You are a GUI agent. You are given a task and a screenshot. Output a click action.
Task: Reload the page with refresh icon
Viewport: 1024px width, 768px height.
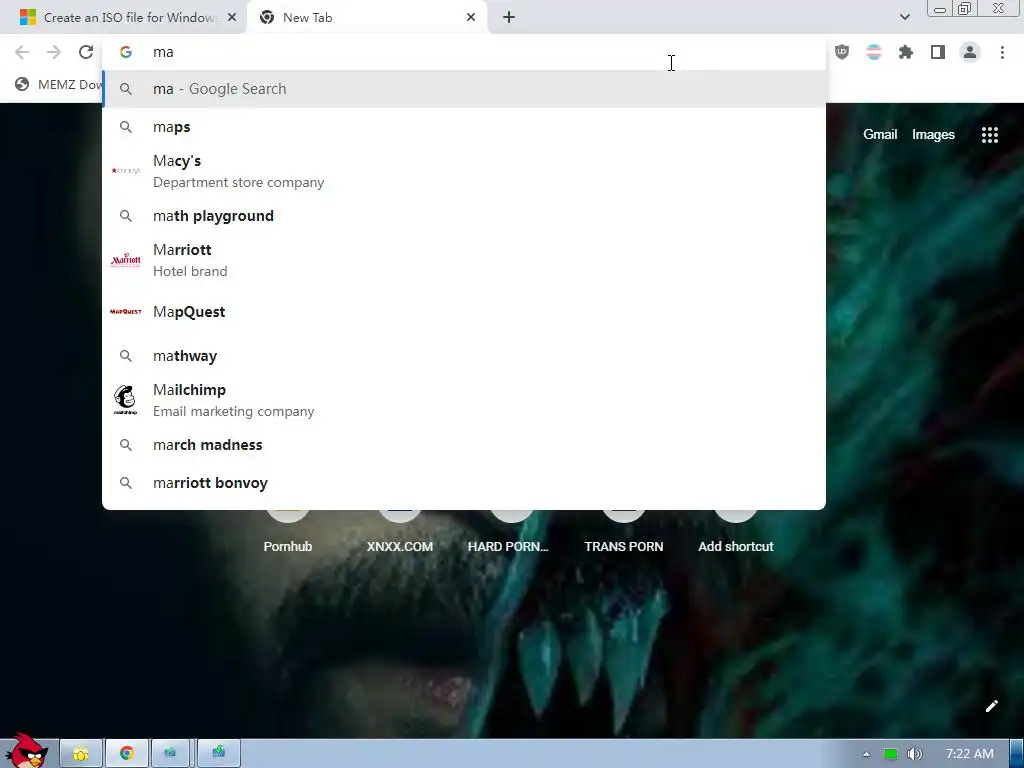pyautogui.click(x=86, y=52)
